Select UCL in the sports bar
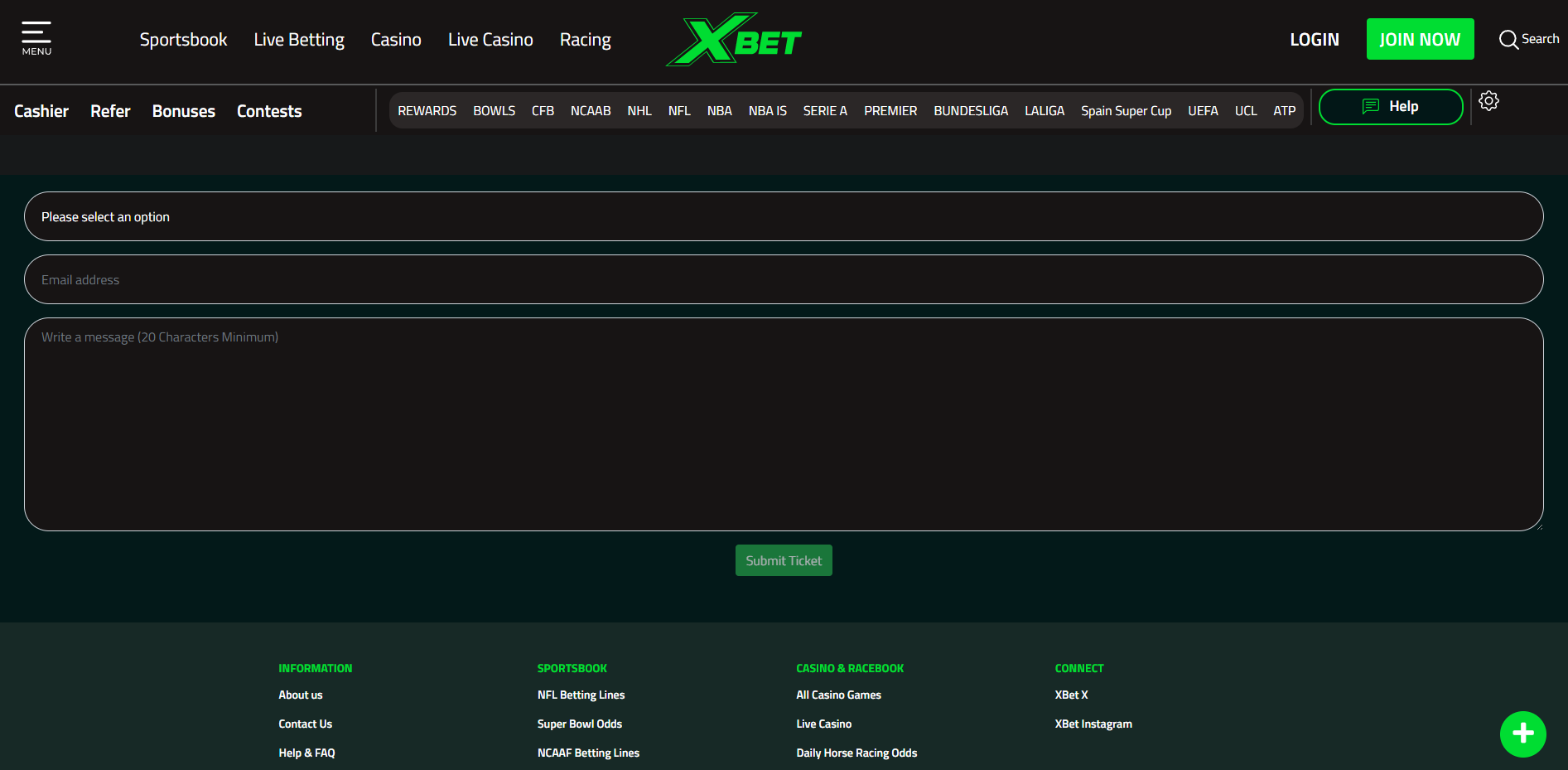1568x770 pixels. (x=1246, y=110)
